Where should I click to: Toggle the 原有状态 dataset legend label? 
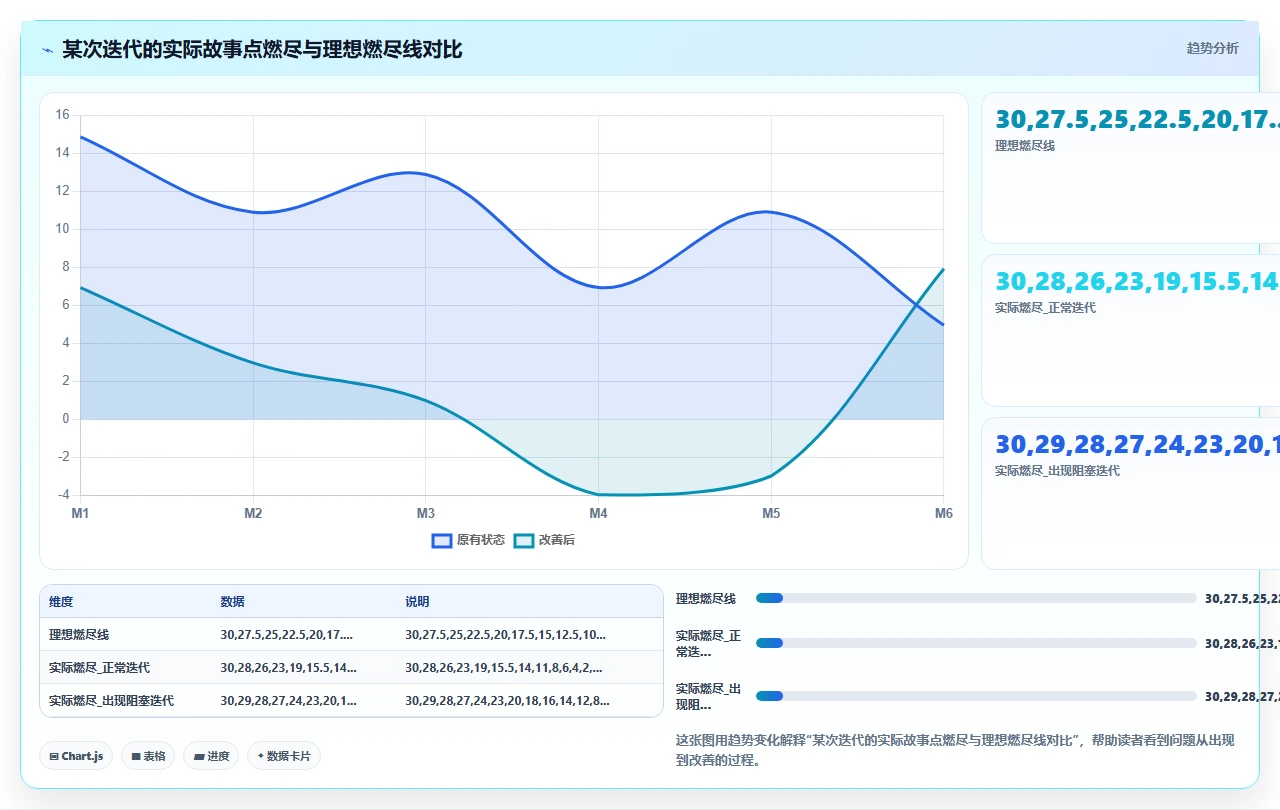(481, 540)
